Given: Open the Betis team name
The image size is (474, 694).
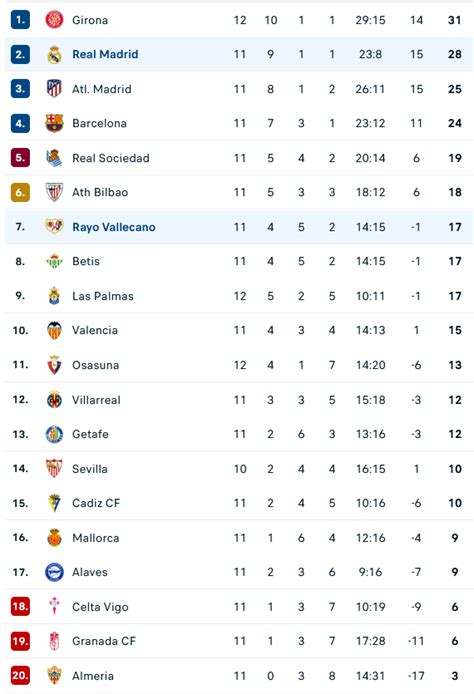Looking at the screenshot, I should (x=86, y=261).
